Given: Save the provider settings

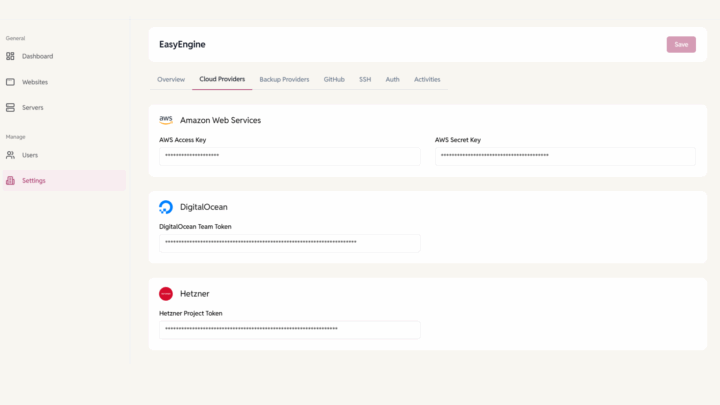Looking at the screenshot, I should [681, 45].
